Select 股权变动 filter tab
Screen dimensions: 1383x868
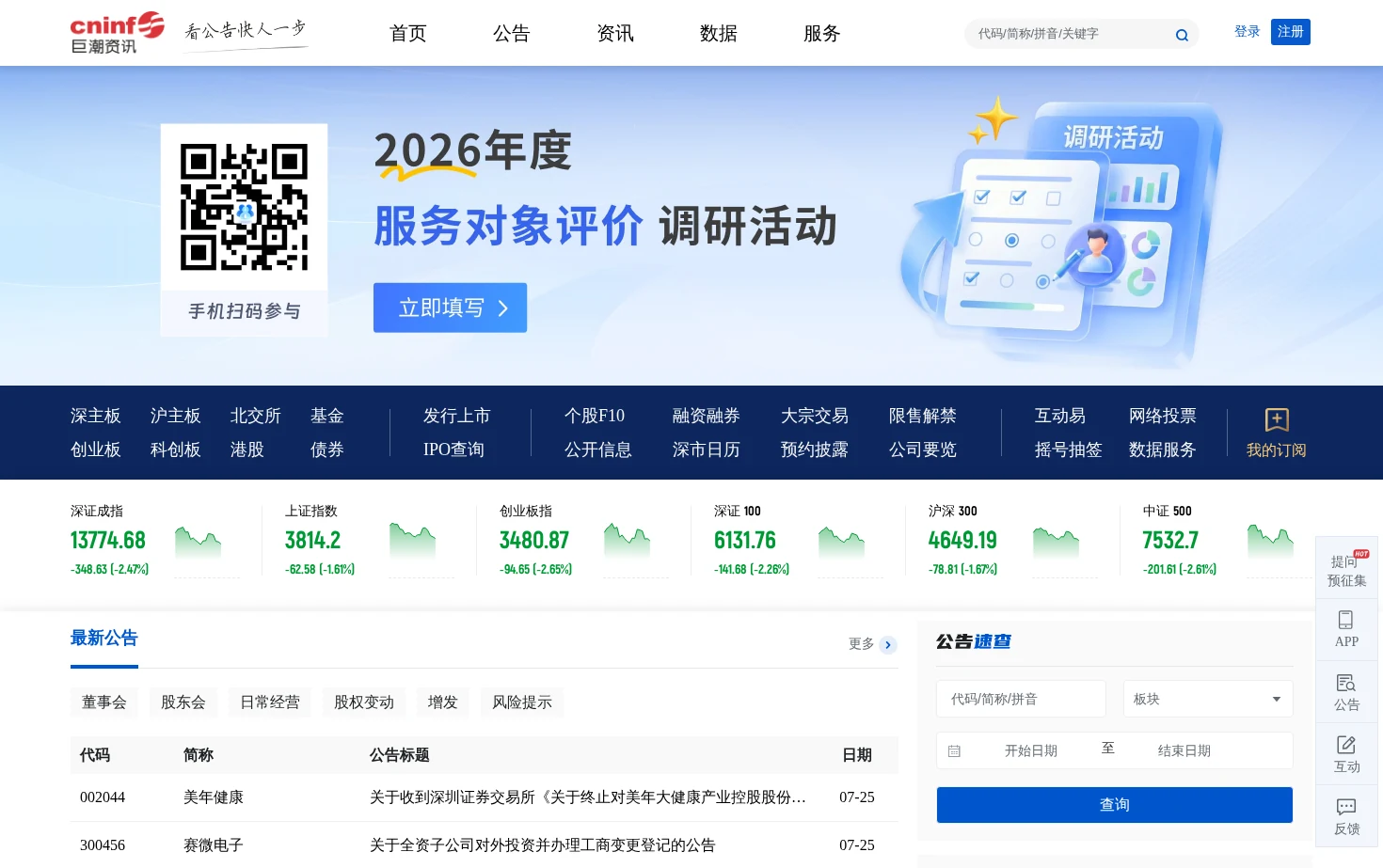(x=364, y=702)
